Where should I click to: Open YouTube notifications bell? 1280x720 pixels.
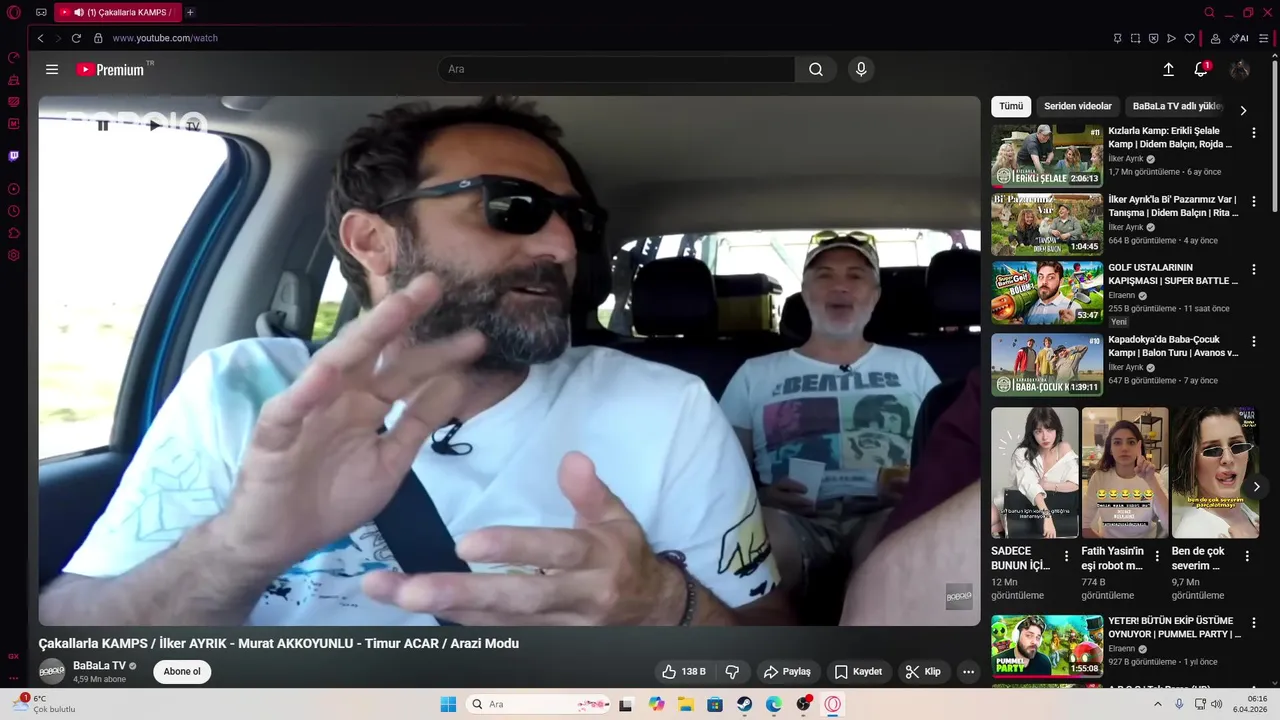[x=1201, y=69]
